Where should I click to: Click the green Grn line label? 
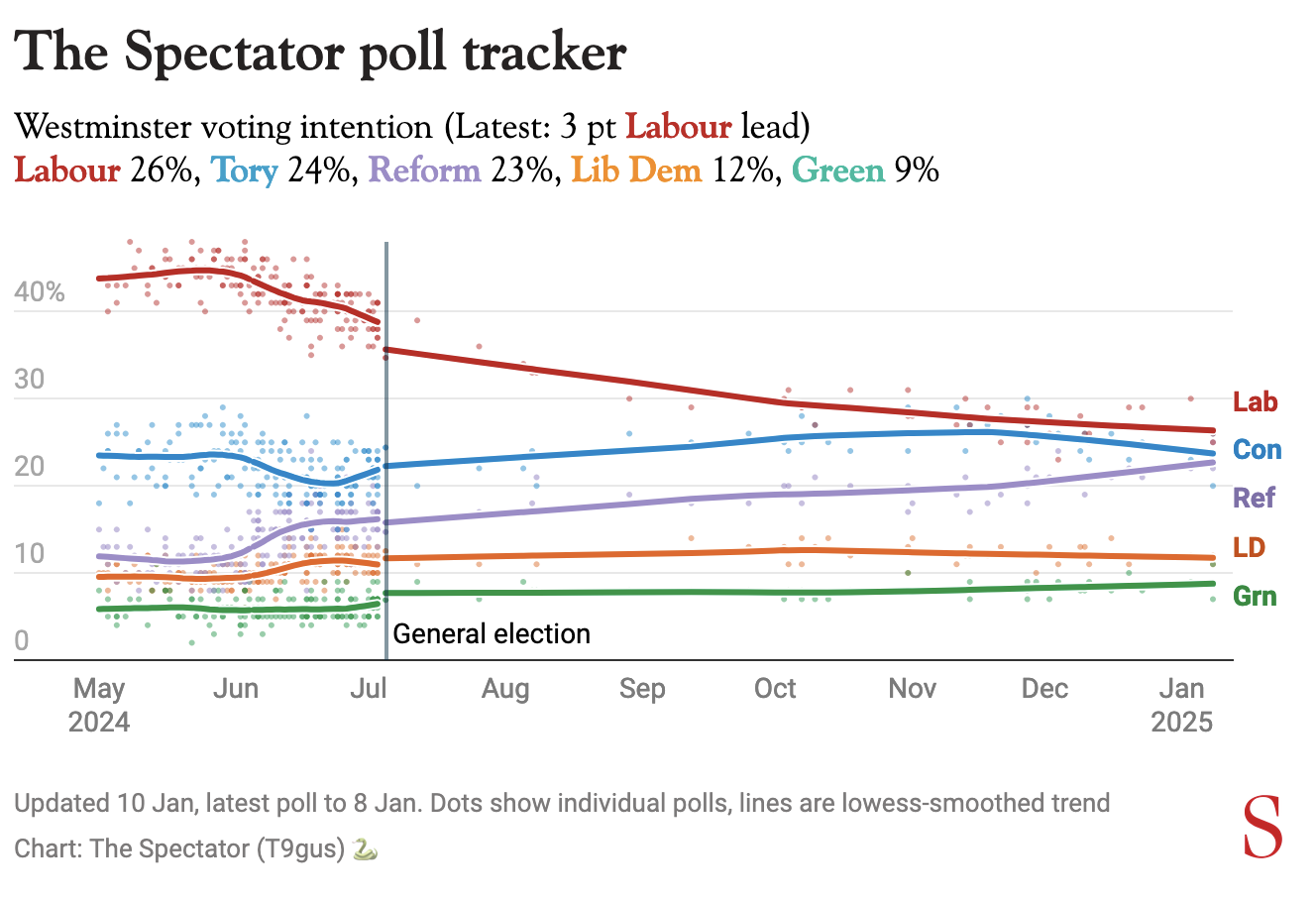pyautogui.click(x=1254, y=597)
